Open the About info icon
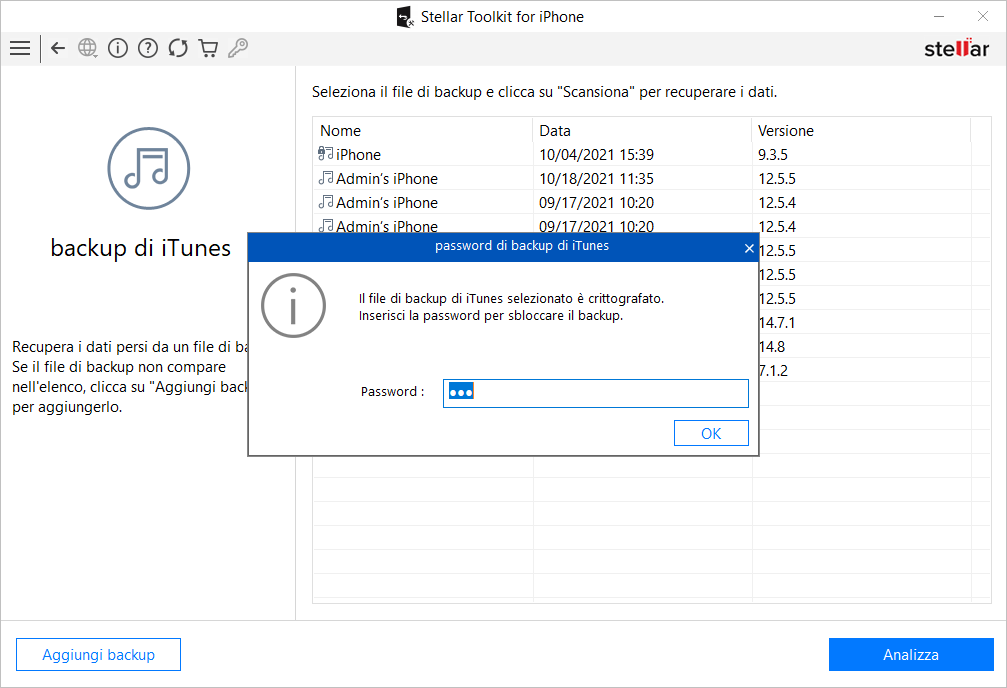This screenshot has width=1007, height=688. [118, 48]
